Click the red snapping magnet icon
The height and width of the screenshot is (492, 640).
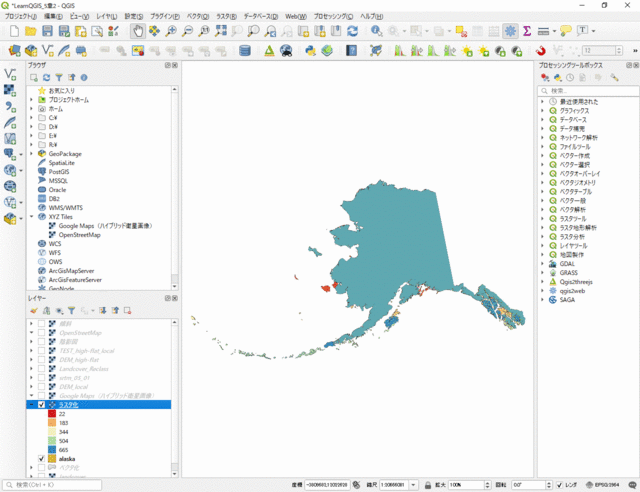[541, 51]
